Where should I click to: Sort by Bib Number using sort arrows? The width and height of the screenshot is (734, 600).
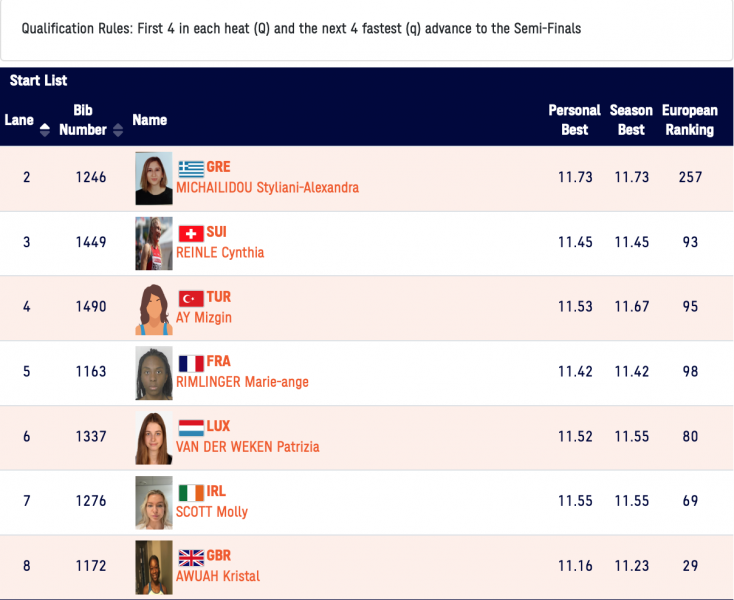click(x=118, y=130)
